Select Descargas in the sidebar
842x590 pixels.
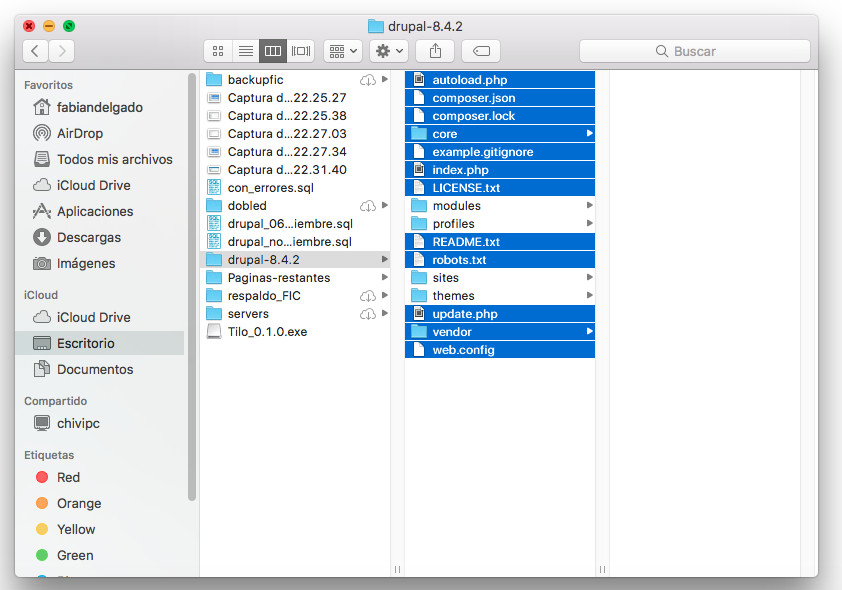click(x=88, y=237)
